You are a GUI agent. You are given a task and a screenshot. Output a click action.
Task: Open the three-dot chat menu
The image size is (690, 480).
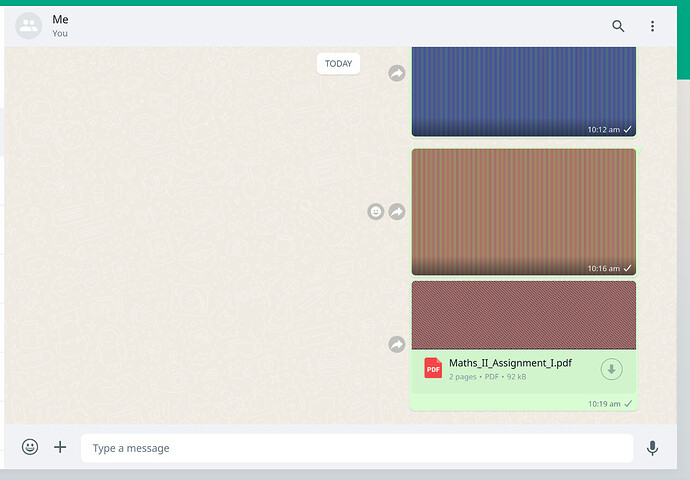(x=652, y=26)
